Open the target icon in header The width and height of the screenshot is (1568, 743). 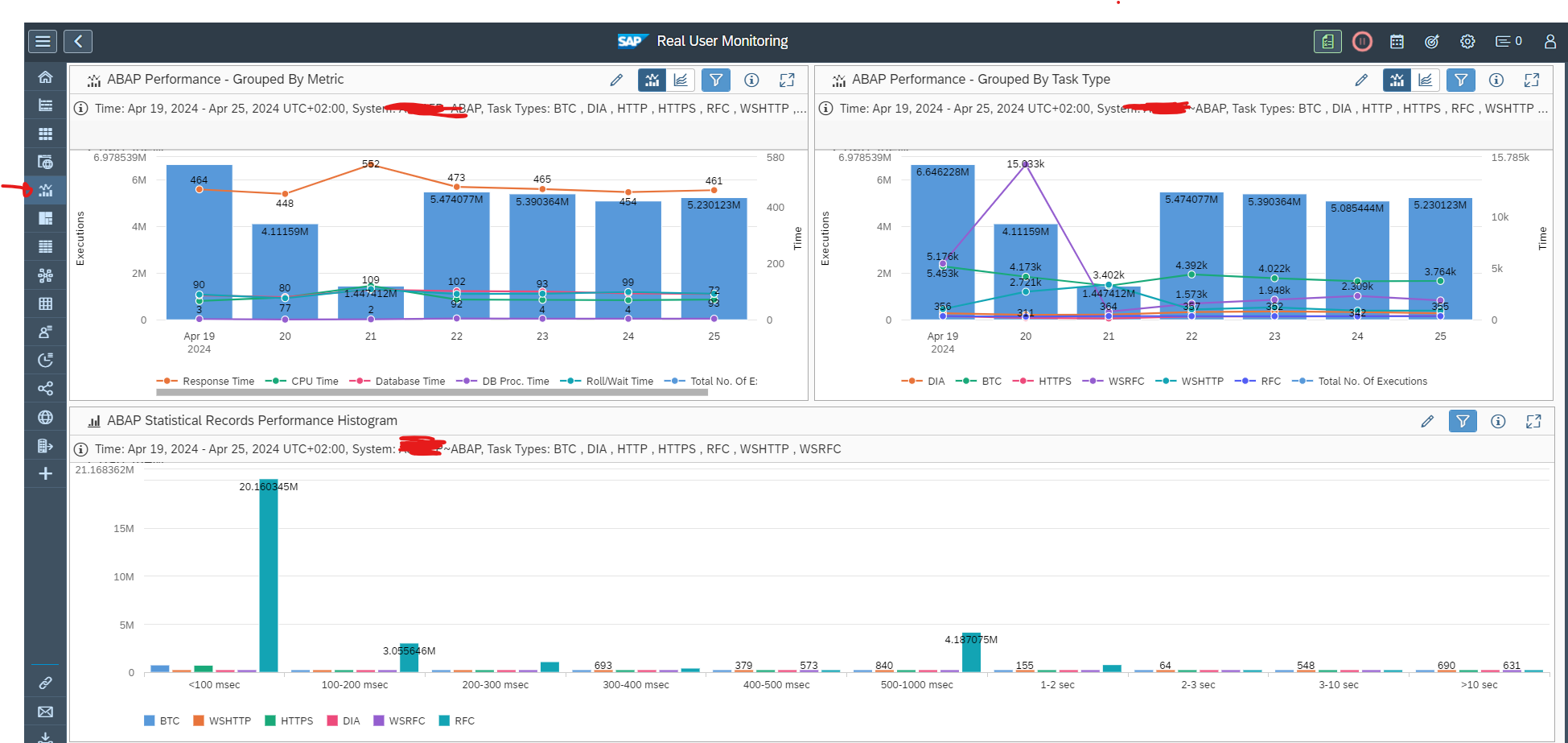1432,41
